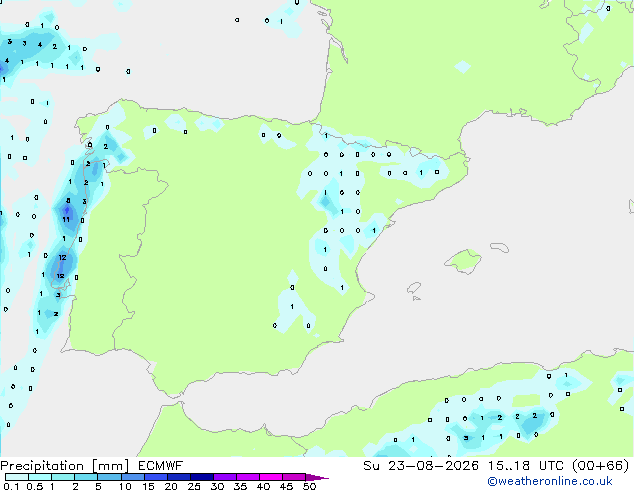This screenshot has height=490, width=634.
Task: Click the Ibiza island outline
Action: [414, 288]
